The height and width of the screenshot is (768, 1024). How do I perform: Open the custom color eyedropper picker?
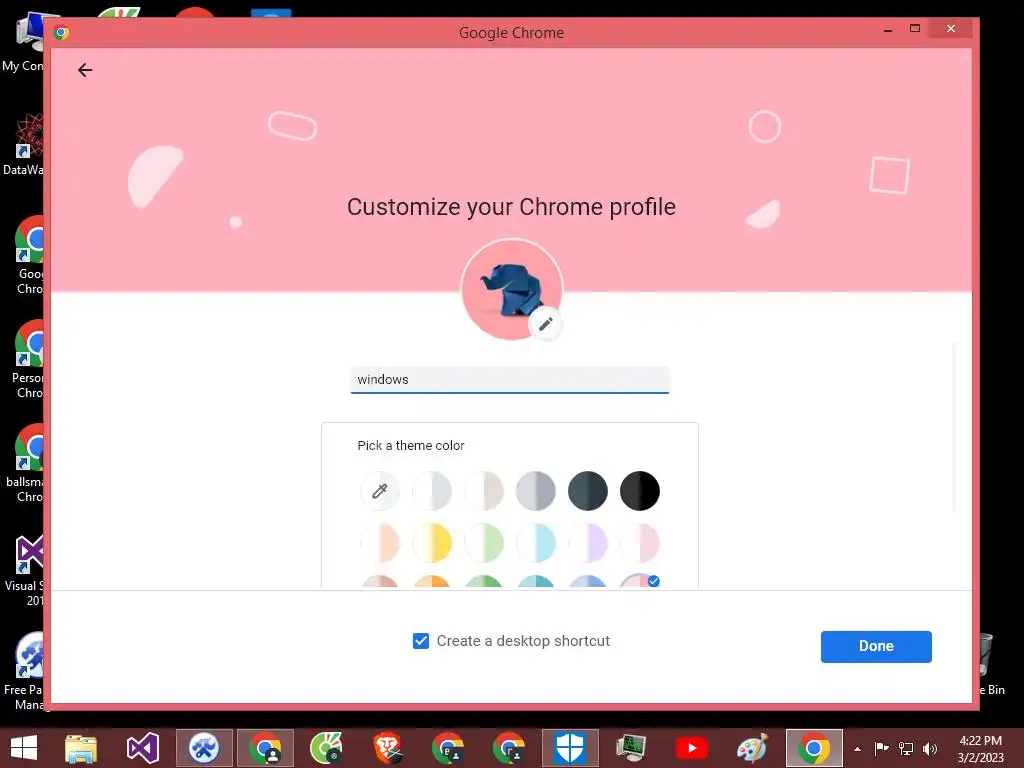coord(379,490)
